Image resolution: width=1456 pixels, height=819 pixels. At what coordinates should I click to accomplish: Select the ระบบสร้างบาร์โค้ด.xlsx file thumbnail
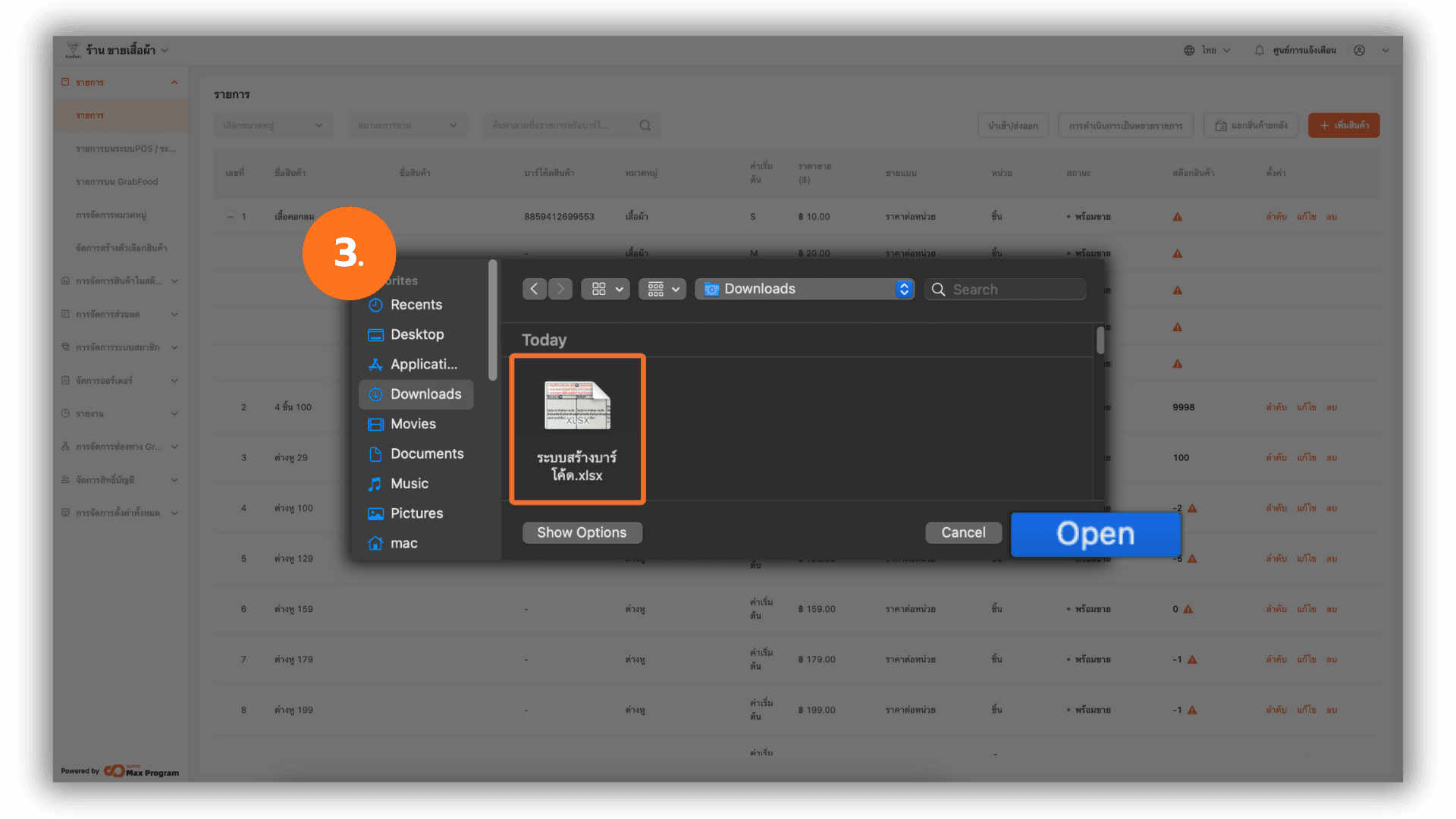[x=577, y=407]
